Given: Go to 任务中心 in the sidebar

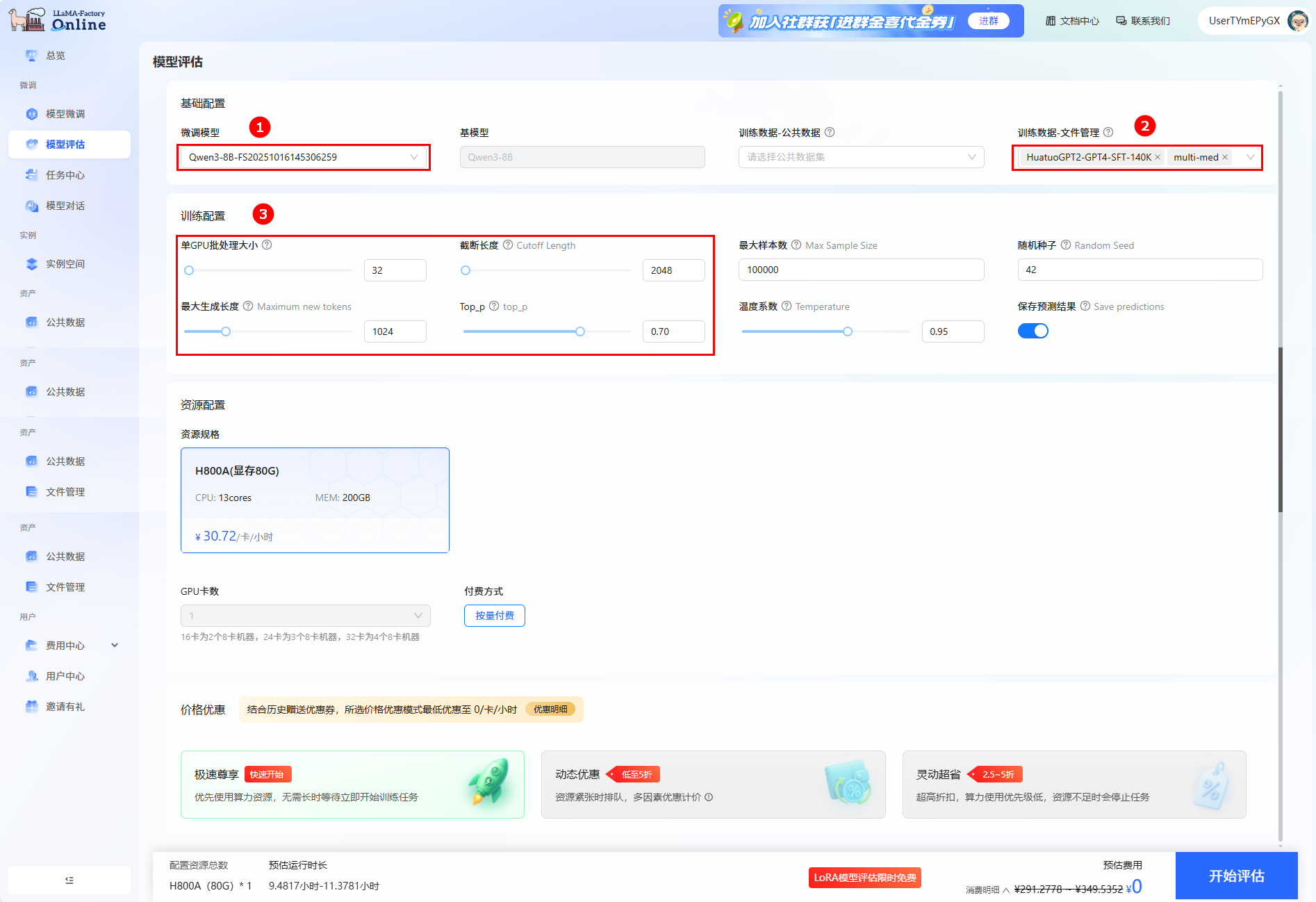Looking at the screenshot, I should [65, 175].
